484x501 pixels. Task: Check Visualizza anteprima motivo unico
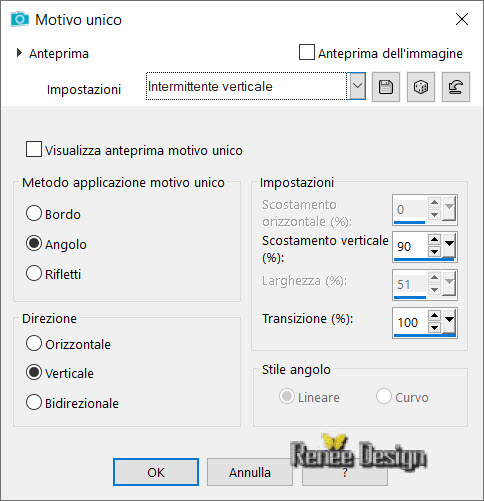pyautogui.click(x=34, y=149)
